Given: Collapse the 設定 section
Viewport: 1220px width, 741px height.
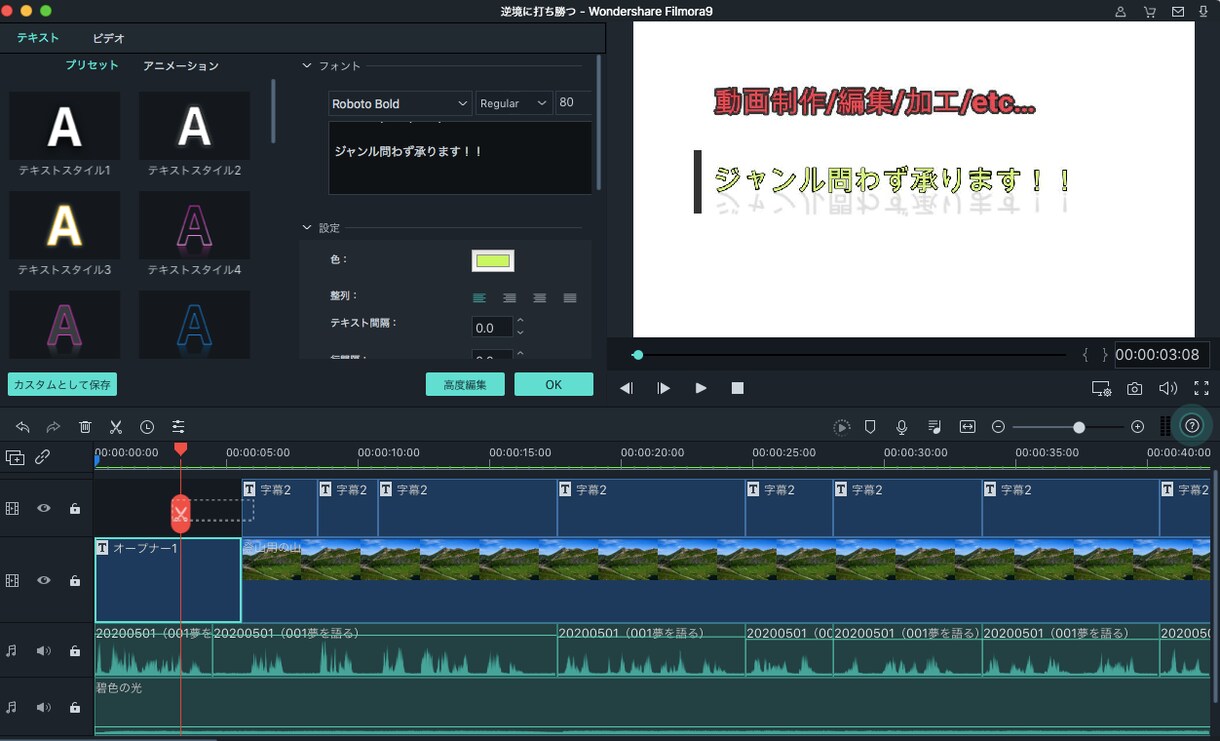Looking at the screenshot, I should tap(307, 228).
